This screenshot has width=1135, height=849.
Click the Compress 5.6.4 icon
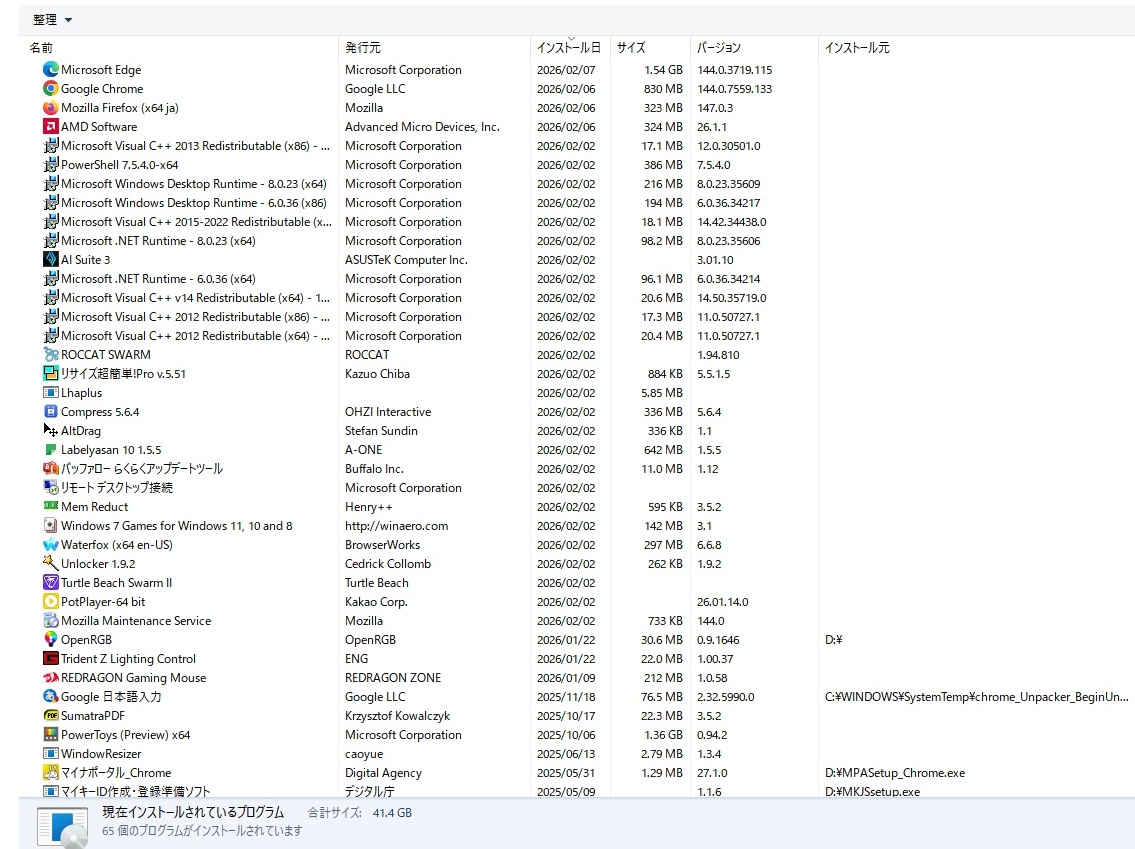tap(51, 411)
